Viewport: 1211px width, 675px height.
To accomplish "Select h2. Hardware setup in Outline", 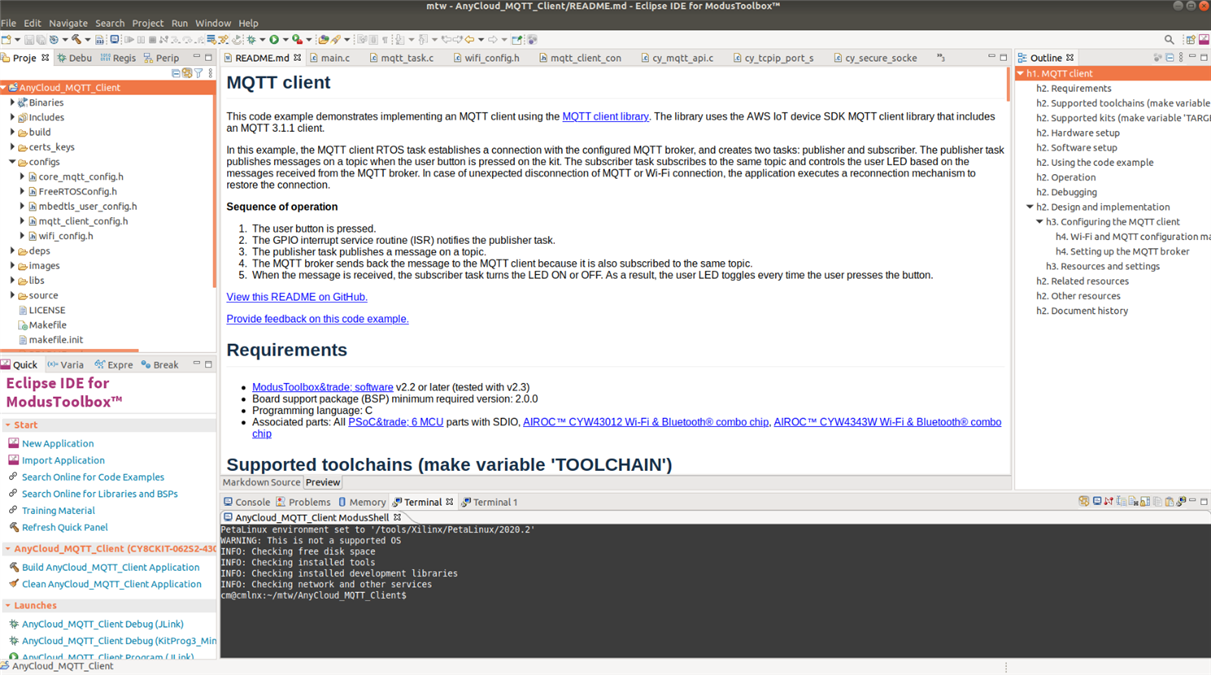I will pos(1078,133).
